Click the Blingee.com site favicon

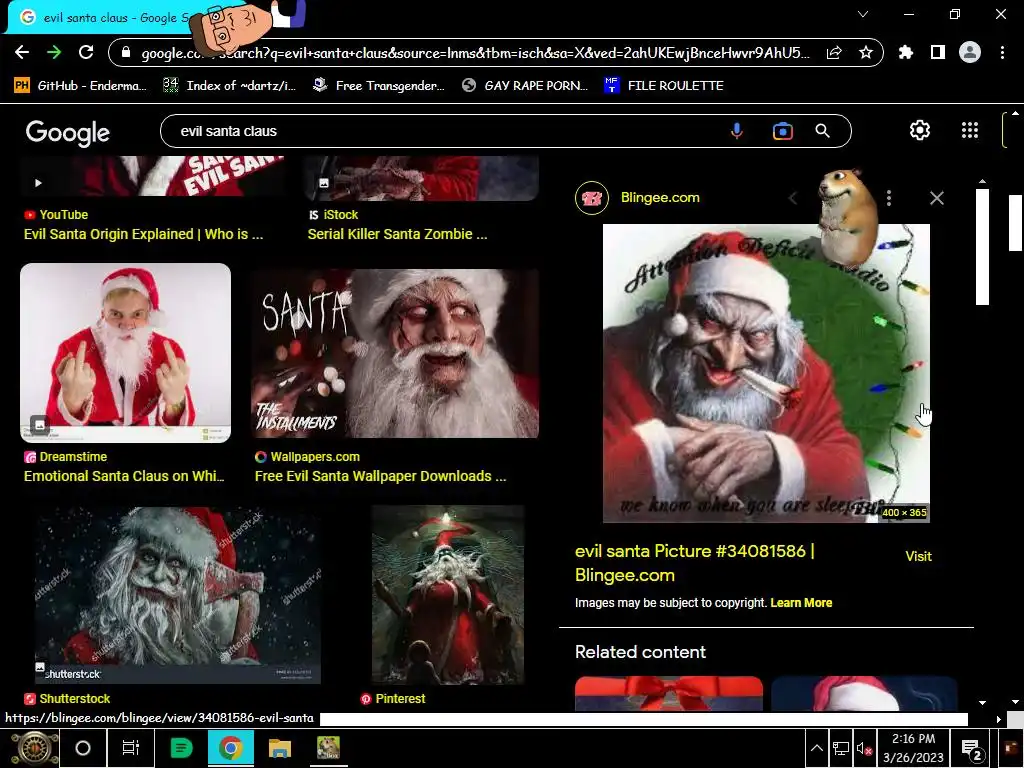[x=592, y=198]
